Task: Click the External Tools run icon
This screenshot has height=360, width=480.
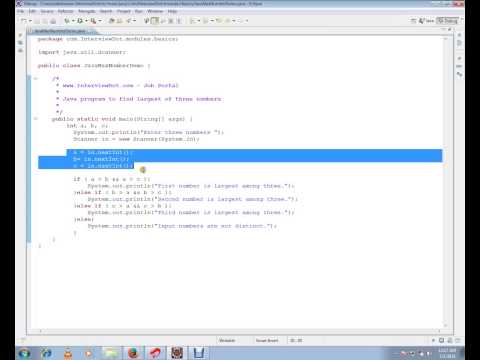Action: coord(93,21)
